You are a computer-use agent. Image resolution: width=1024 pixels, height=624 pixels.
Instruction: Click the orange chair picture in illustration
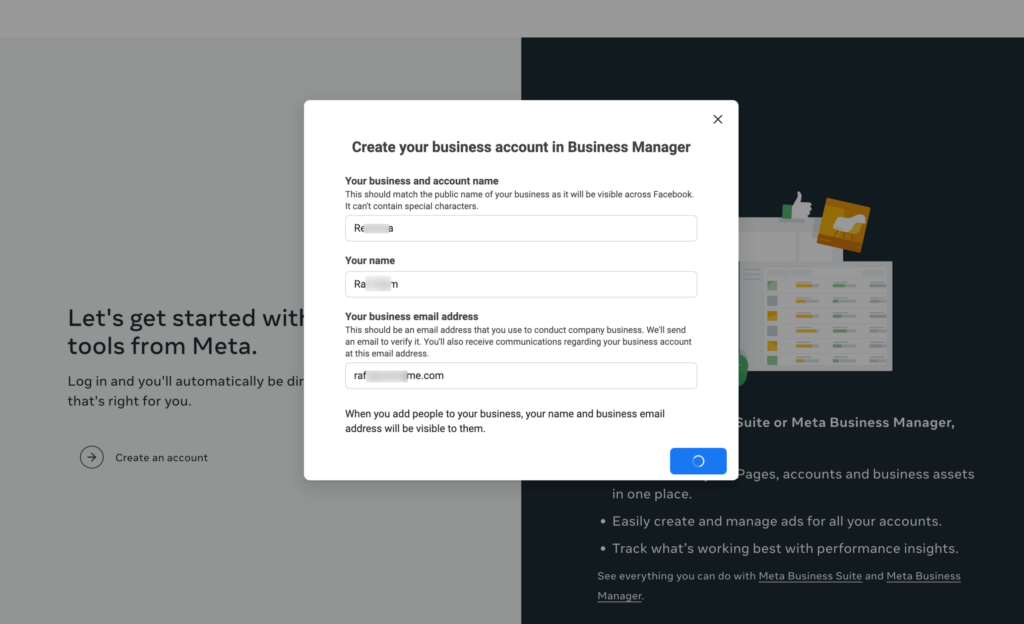pos(843,225)
